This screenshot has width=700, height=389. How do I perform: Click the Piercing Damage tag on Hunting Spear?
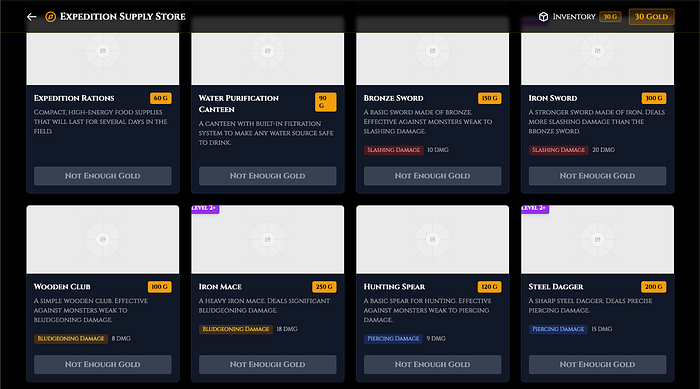[x=393, y=339]
